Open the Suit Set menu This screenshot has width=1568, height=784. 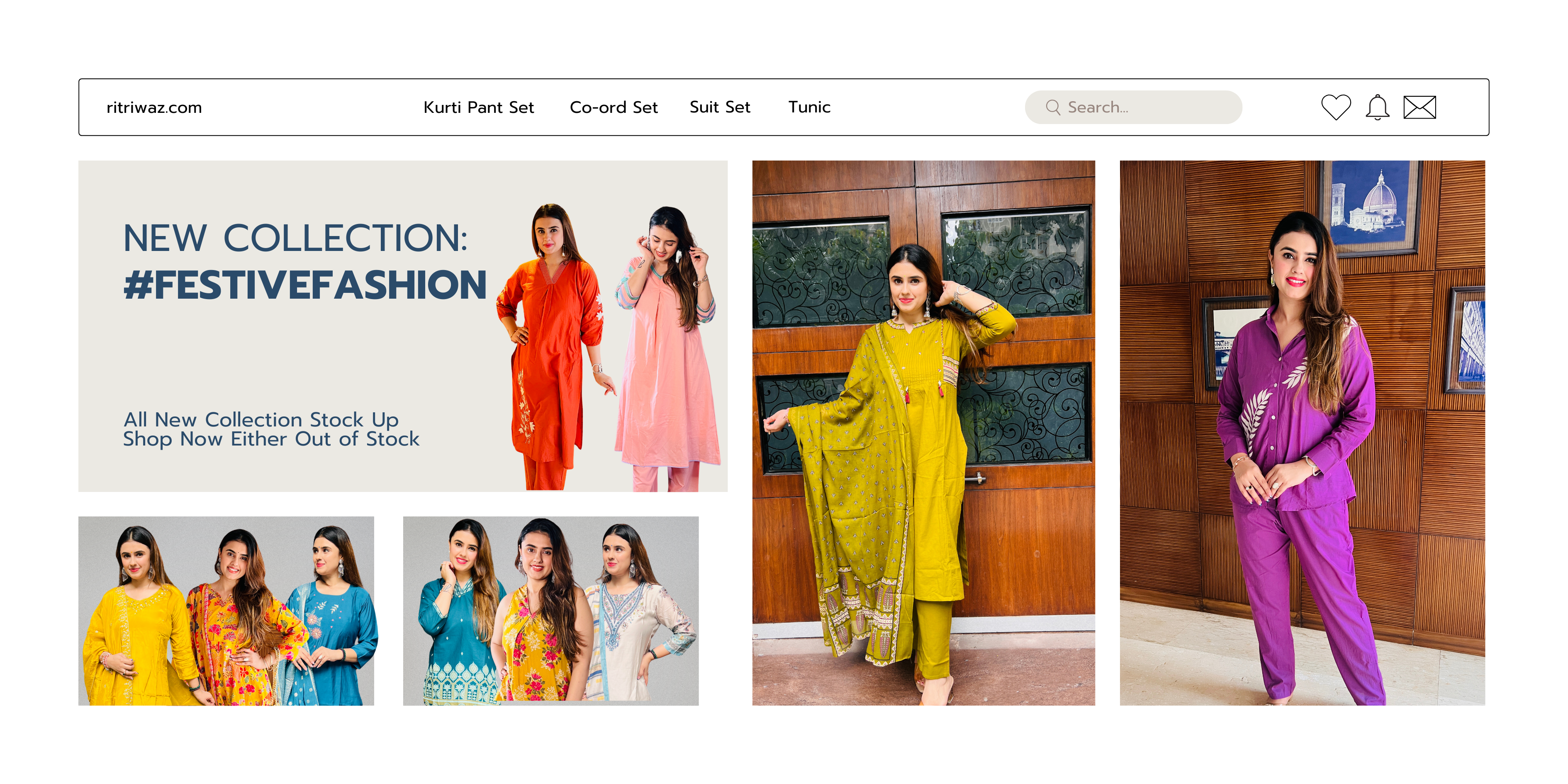719,107
